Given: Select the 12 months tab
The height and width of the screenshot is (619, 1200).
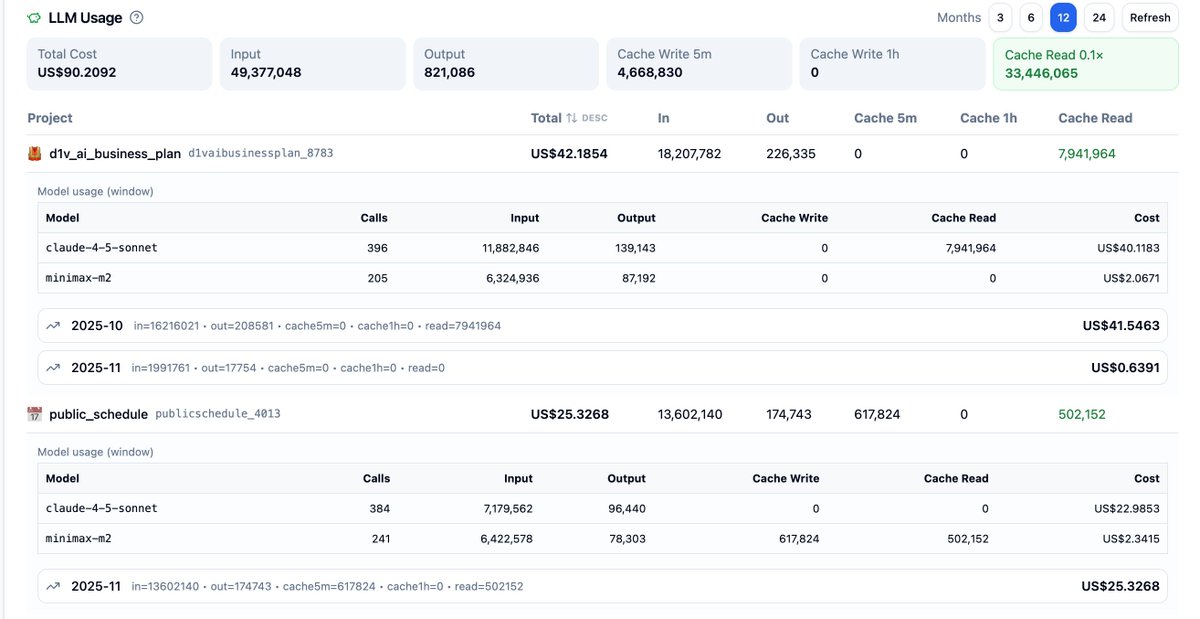Looking at the screenshot, I should pos(1063,17).
